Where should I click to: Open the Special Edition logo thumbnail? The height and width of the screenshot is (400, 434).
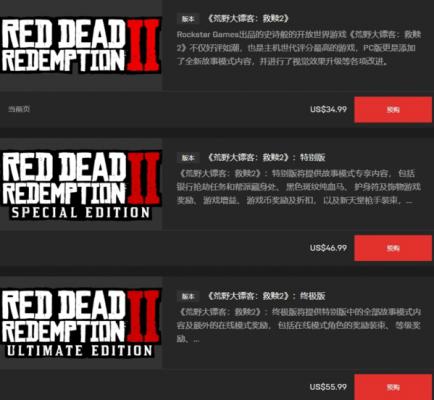[81, 184]
